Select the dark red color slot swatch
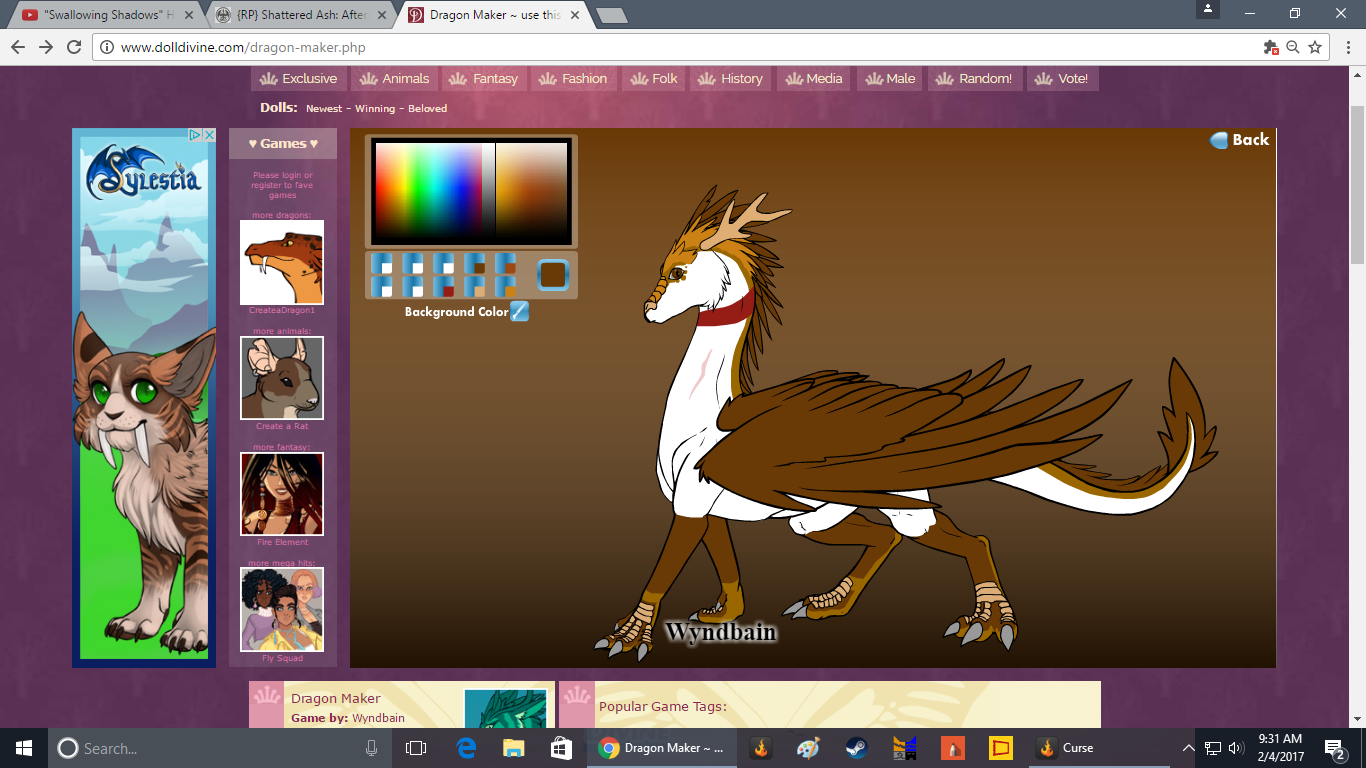 pos(442,287)
